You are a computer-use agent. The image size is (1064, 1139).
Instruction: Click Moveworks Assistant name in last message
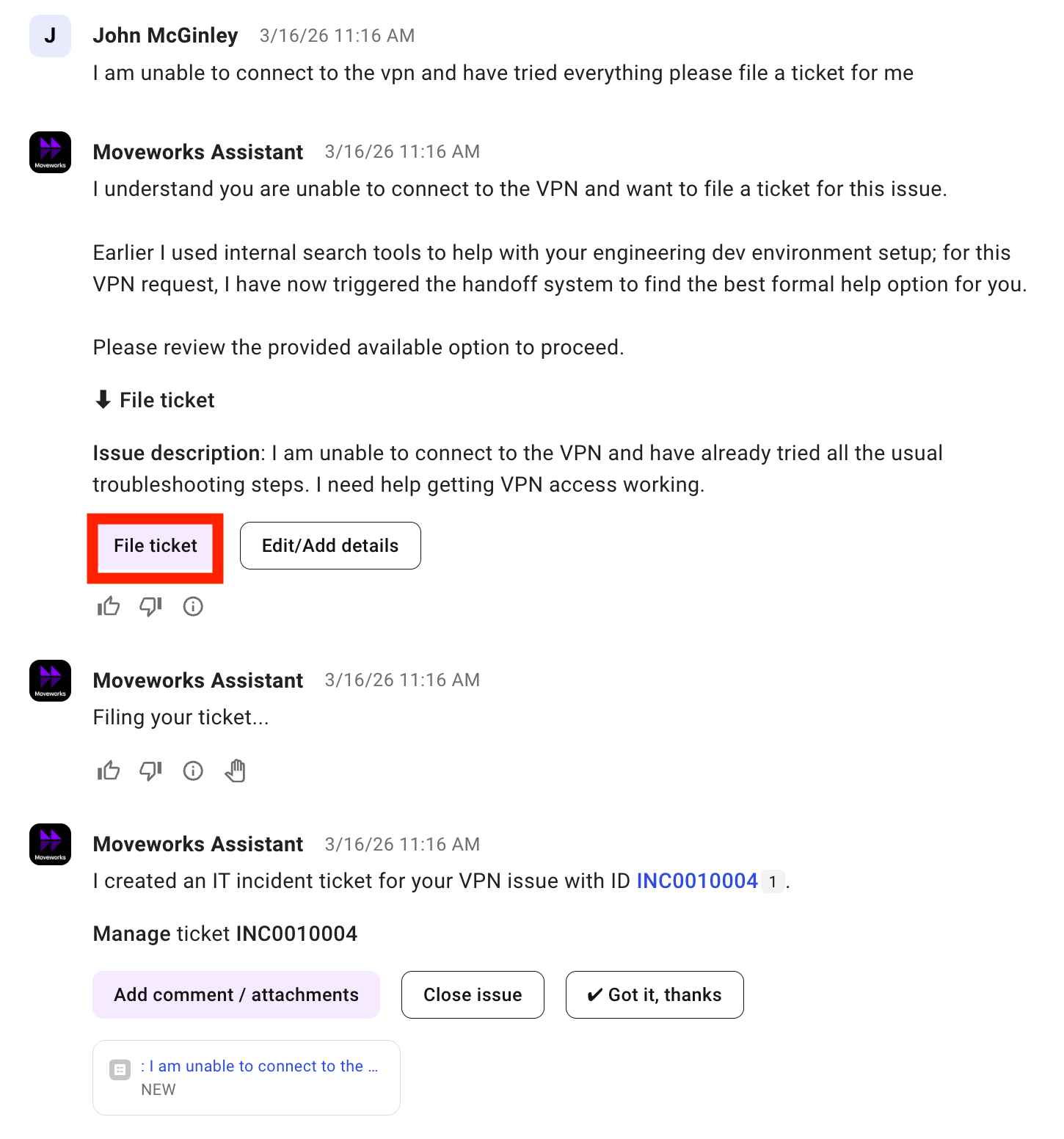(x=198, y=844)
